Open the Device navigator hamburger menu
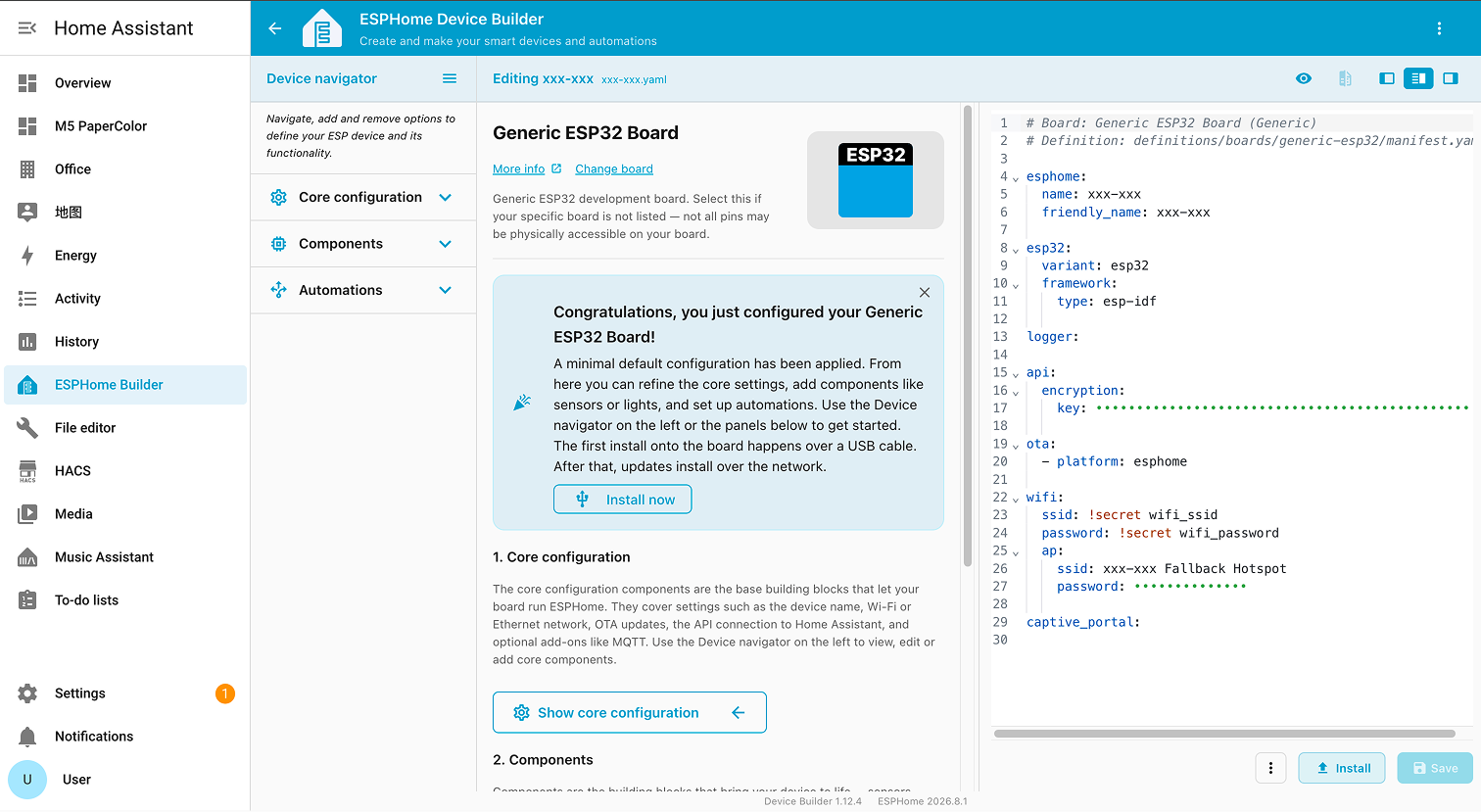Viewport: 1481px width, 812px height. [x=450, y=78]
